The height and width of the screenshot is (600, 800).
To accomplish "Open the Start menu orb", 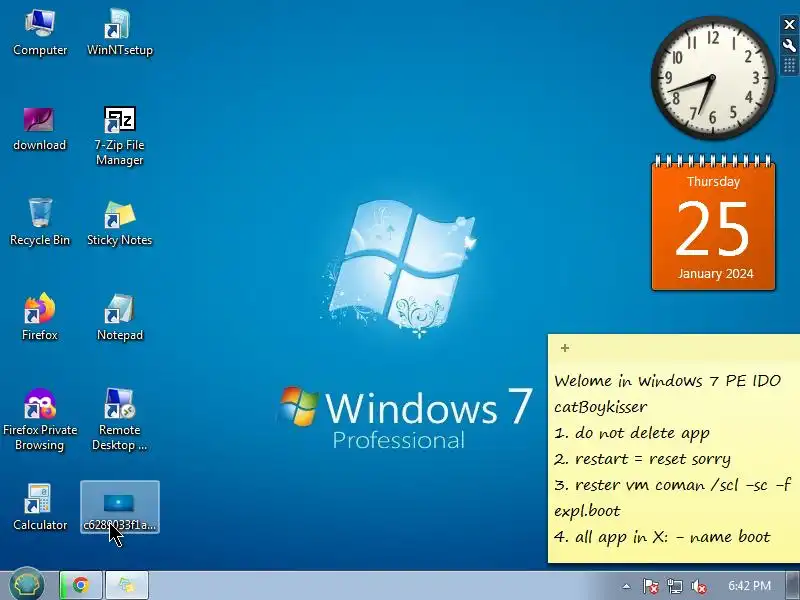I will coord(27,584).
